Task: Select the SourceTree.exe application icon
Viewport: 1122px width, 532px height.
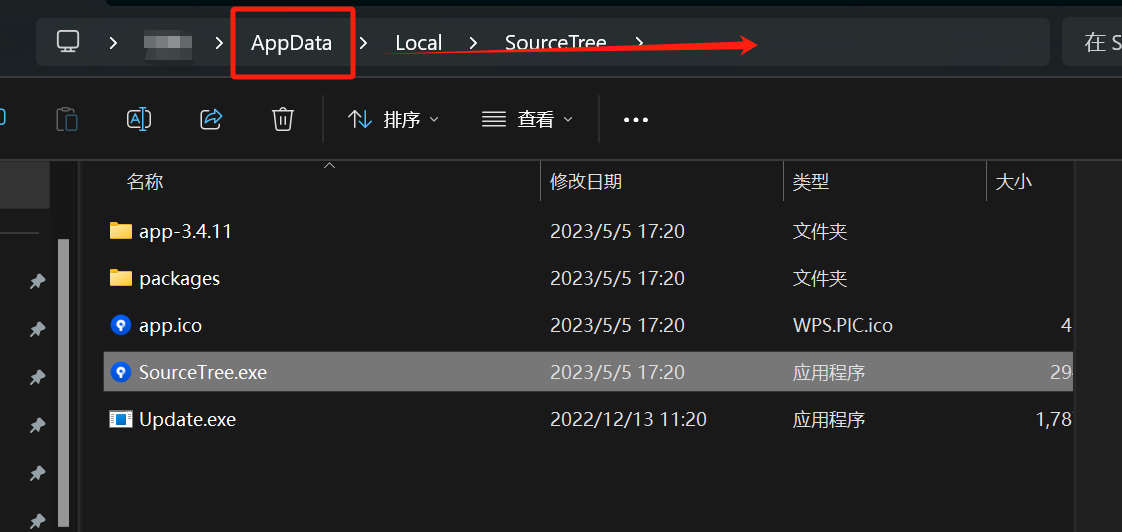Action: (x=121, y=372)
